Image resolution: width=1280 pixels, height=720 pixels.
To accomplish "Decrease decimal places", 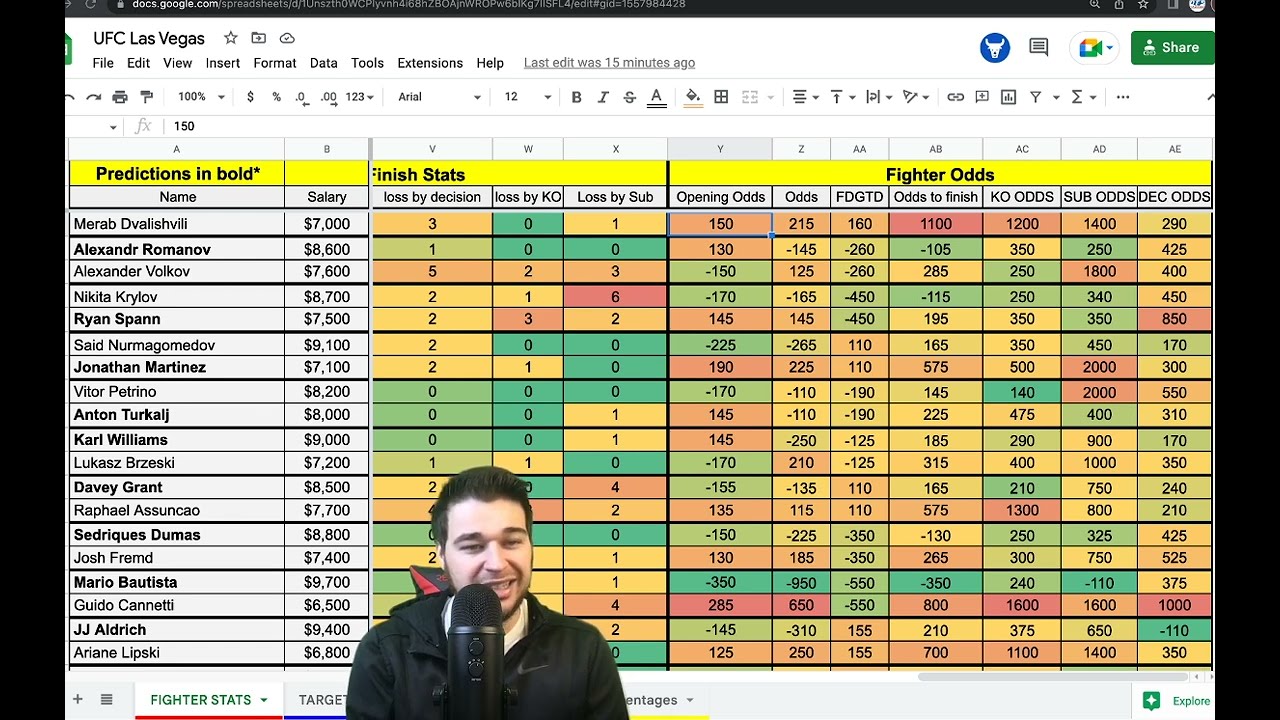I will (301, 97).
